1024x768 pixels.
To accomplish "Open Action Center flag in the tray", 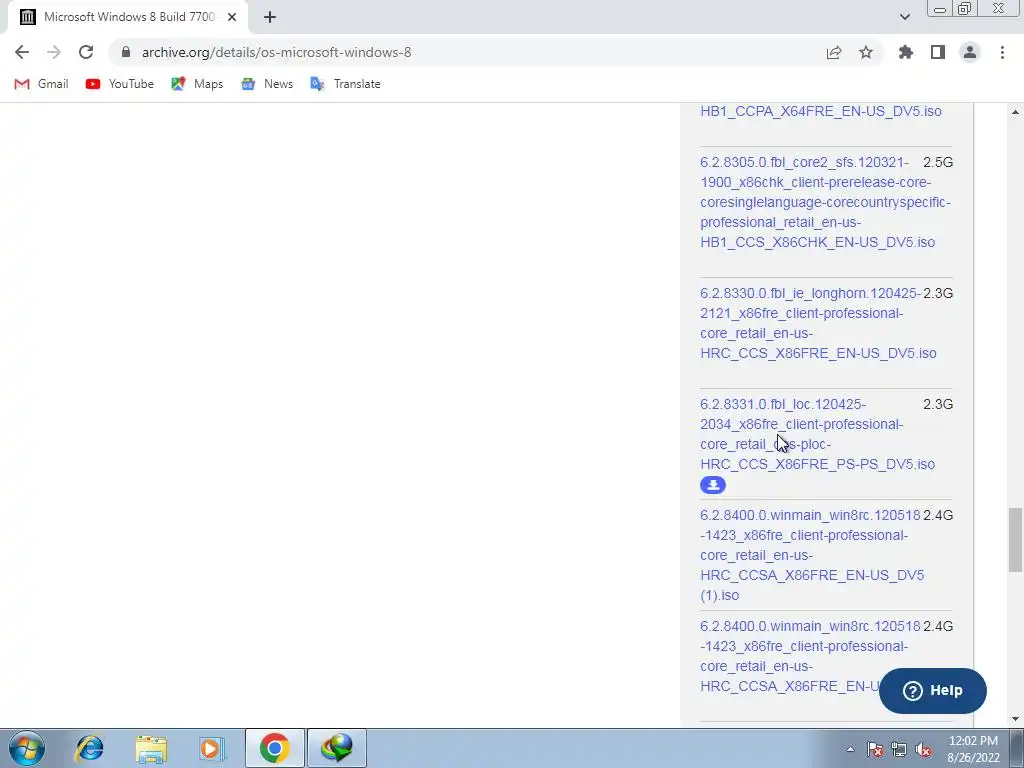I will [x=875, y=749].
